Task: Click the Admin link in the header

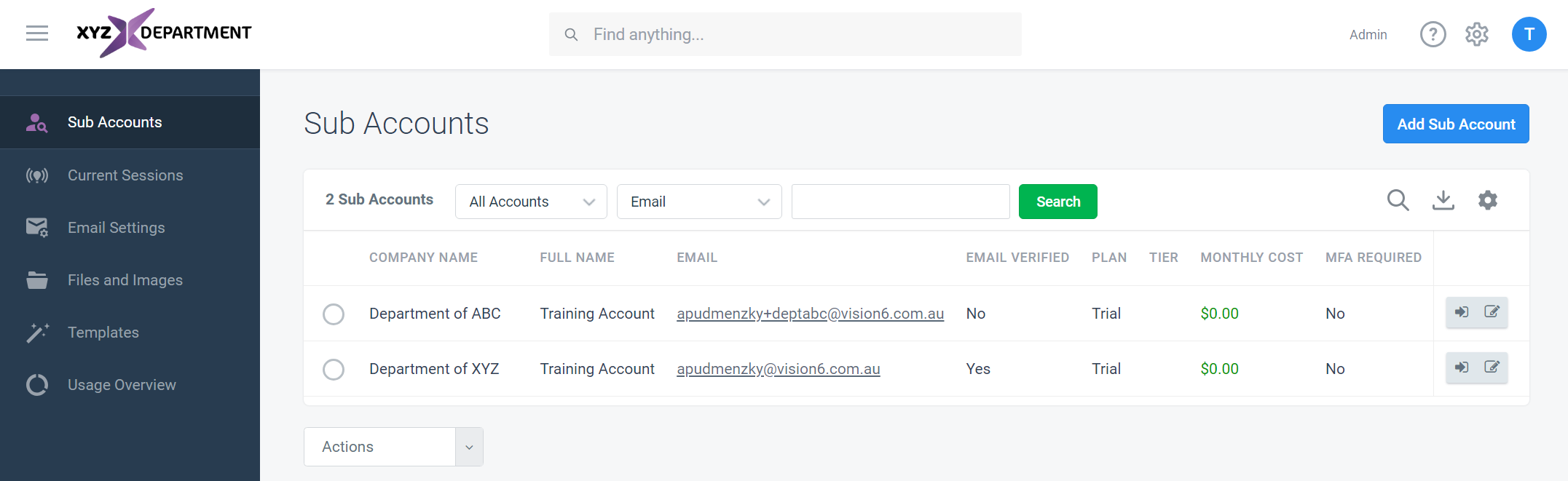Action: [1368, 34]
